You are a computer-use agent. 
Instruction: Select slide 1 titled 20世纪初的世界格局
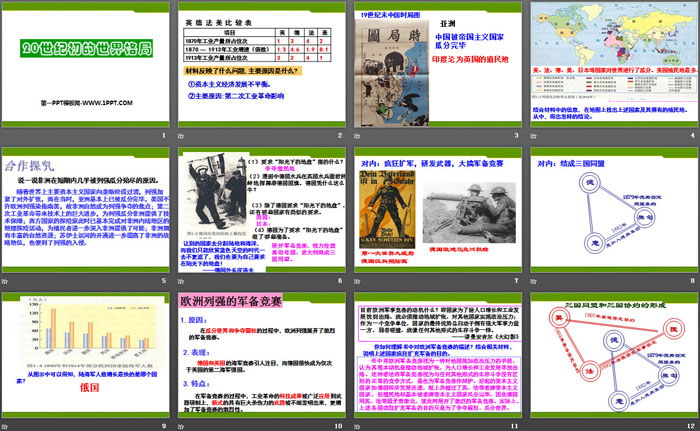tap(86, 65)
